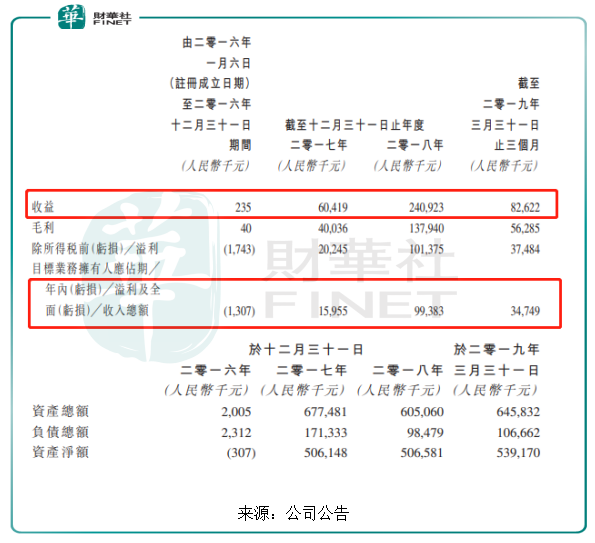Screen dimensions: 595x543
Task: Click the (307) net assets value
Action: point(241,453)
